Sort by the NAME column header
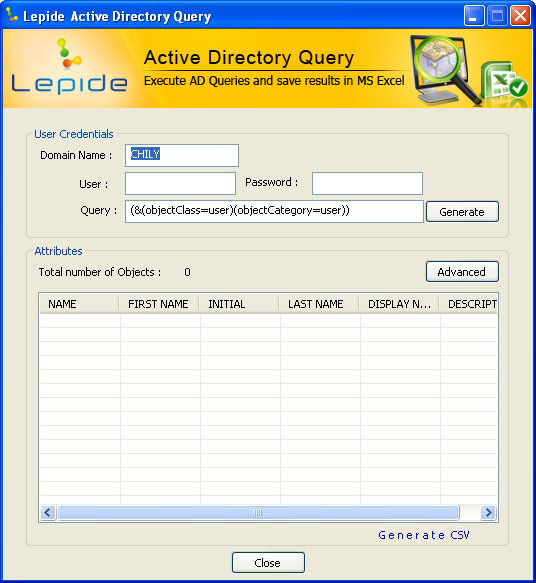Image resolution: width=536 pixels, height=583 pixels. click(79, 304)
